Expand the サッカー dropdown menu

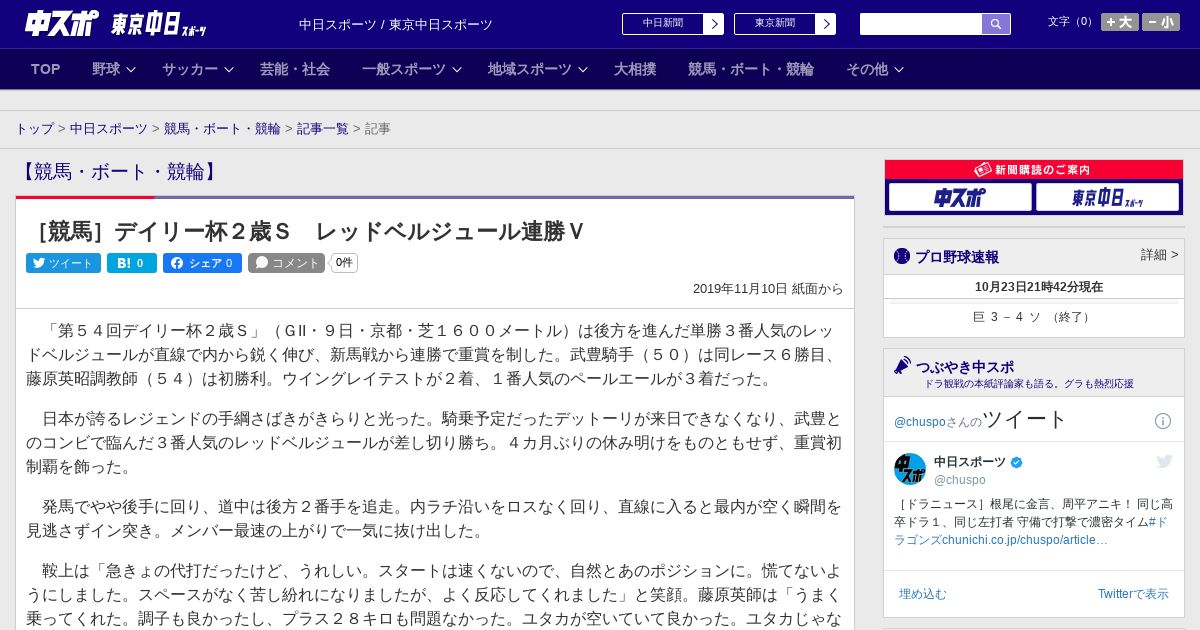(198, 69)
